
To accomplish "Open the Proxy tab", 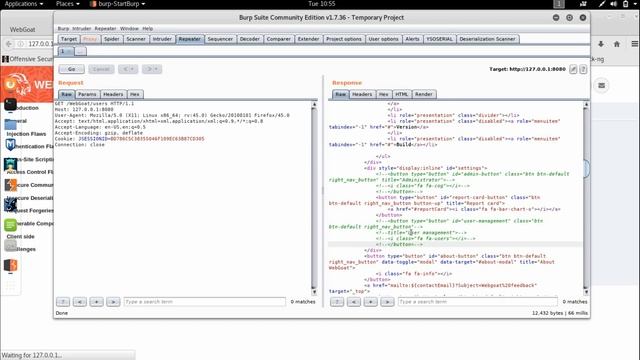I will coord(90,39).
